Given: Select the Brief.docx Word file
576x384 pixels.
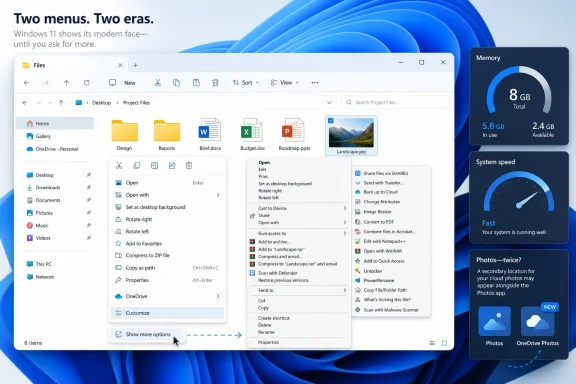Looking at the screenshot, I should (210, 134).
